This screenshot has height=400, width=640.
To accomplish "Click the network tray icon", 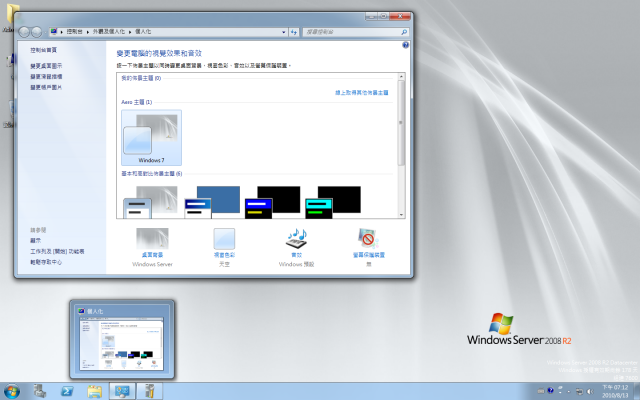I will tap(579, 391).
